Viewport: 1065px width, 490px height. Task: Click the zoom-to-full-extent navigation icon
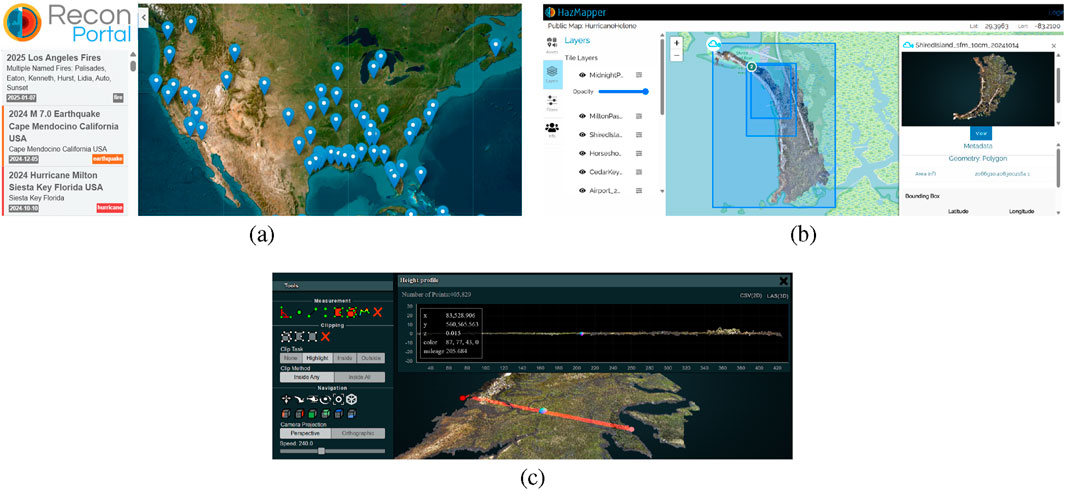point(338,399)
